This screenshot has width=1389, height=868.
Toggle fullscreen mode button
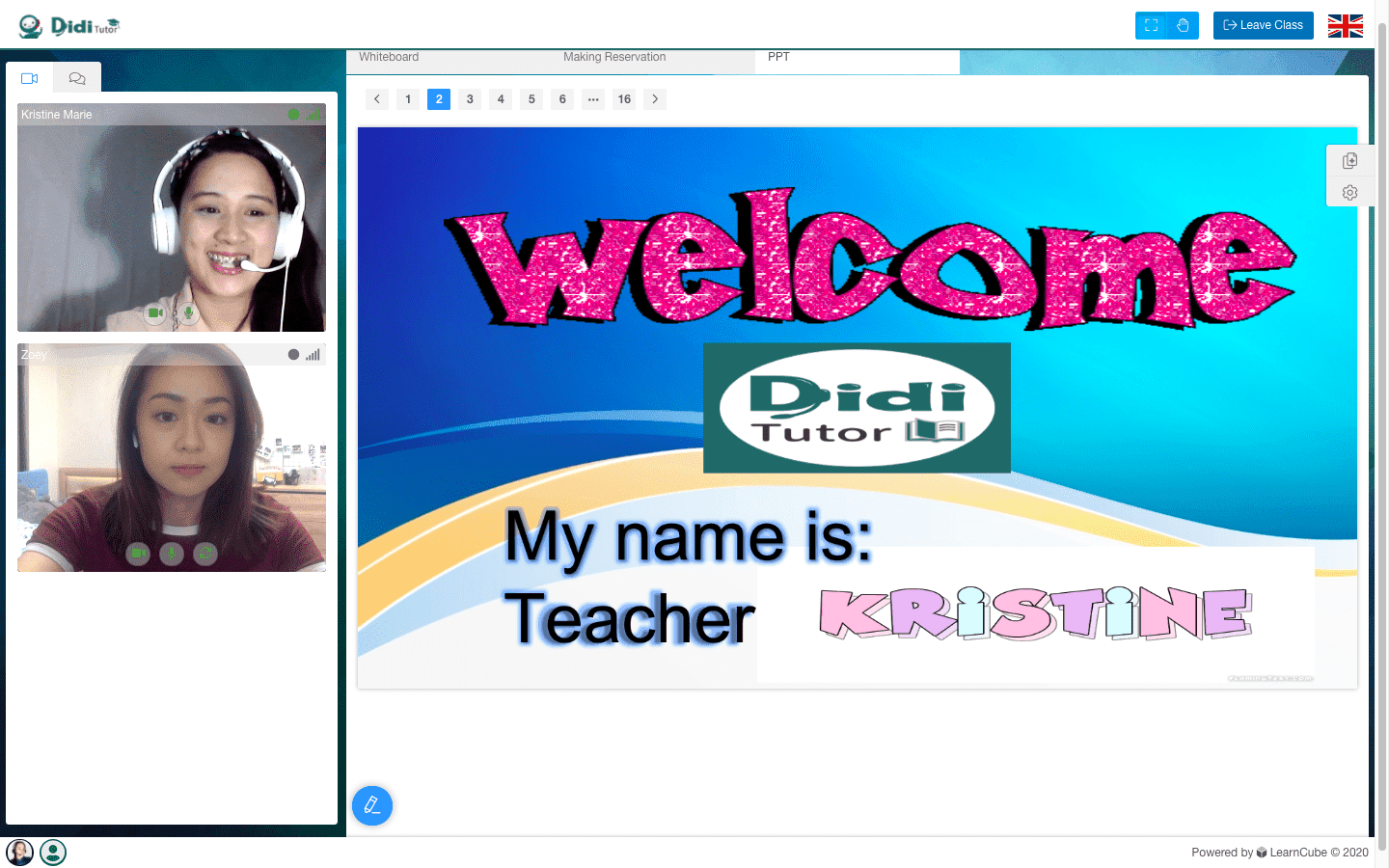(x=1151, y=25)
